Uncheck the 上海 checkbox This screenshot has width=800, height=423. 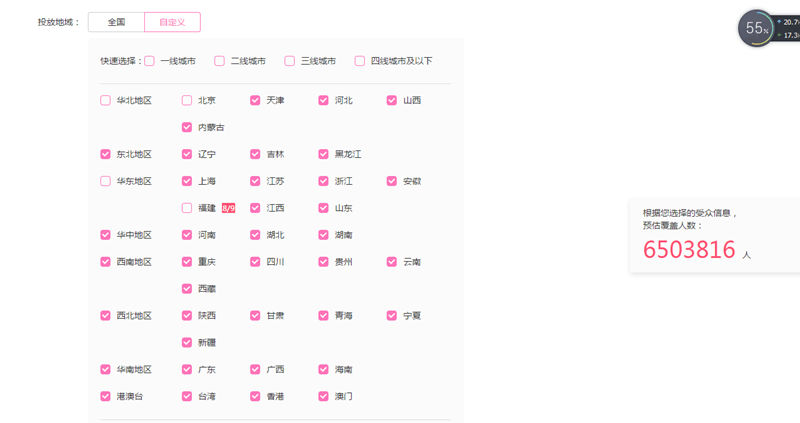click(x=187, y=181)
